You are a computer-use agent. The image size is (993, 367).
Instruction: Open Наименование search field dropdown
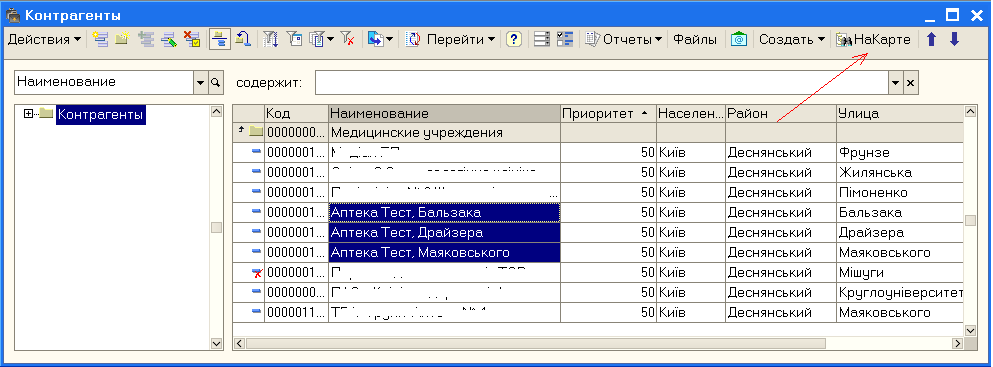[x=201, y=82]
